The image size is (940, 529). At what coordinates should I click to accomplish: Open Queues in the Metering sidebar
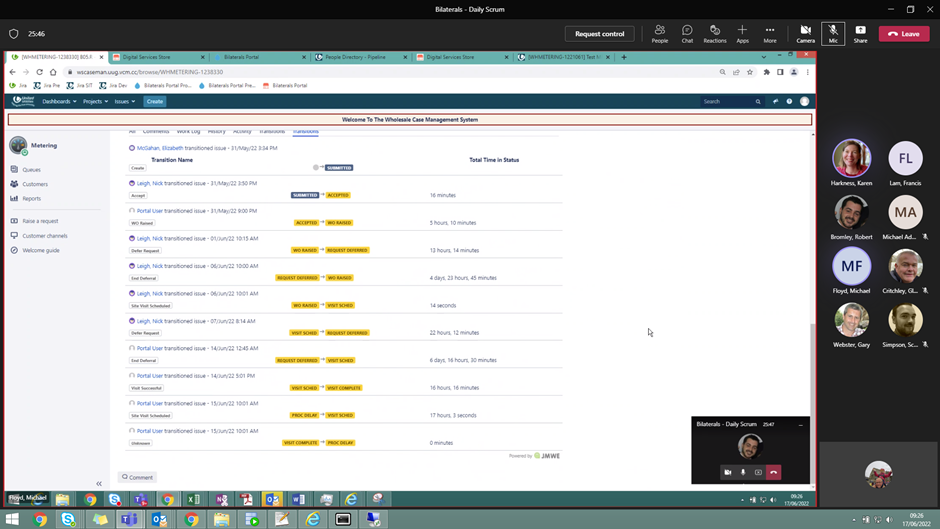[31, 170]
